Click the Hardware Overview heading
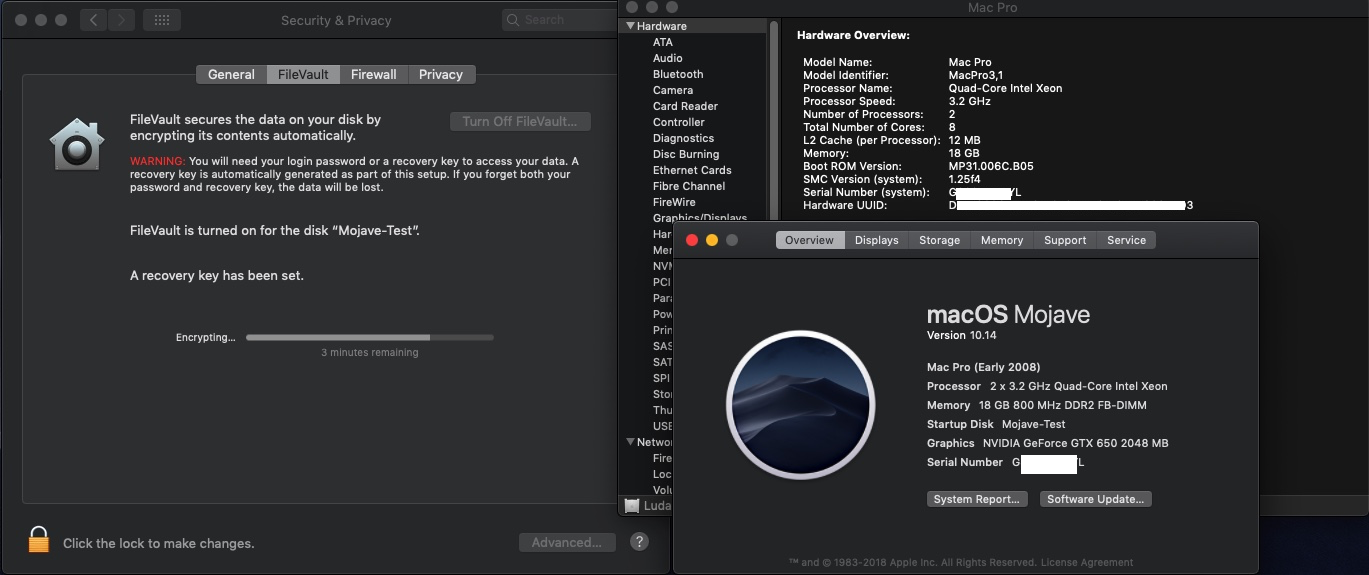 (x=853, y=35)
